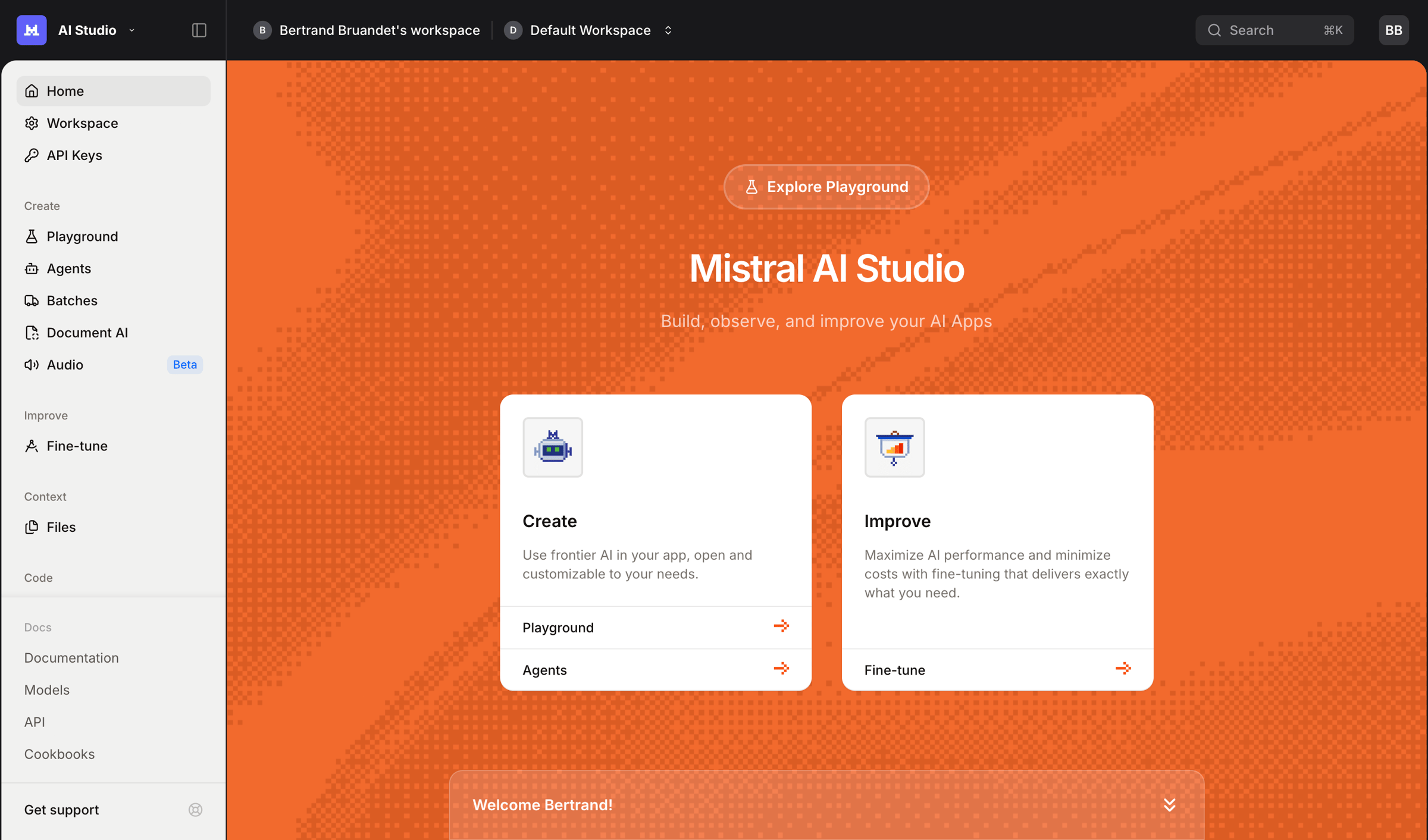1428x840 pixels.
Task: Open the Documentation link
Action: pyautogui.click(x=71, y=657)
